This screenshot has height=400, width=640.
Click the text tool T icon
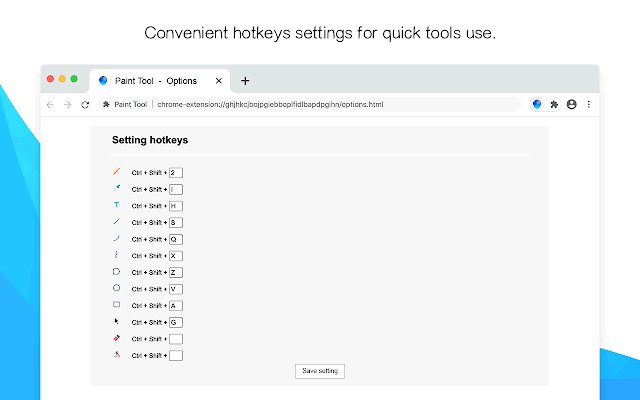(x=116, y=204)
